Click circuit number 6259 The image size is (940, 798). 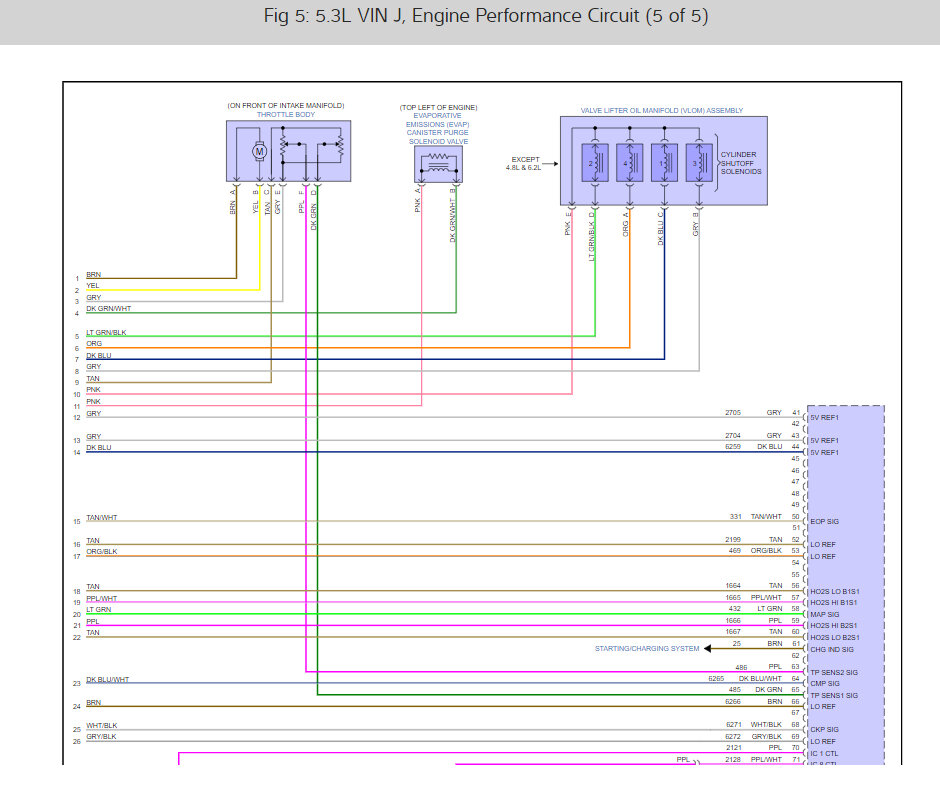[733, 447]
